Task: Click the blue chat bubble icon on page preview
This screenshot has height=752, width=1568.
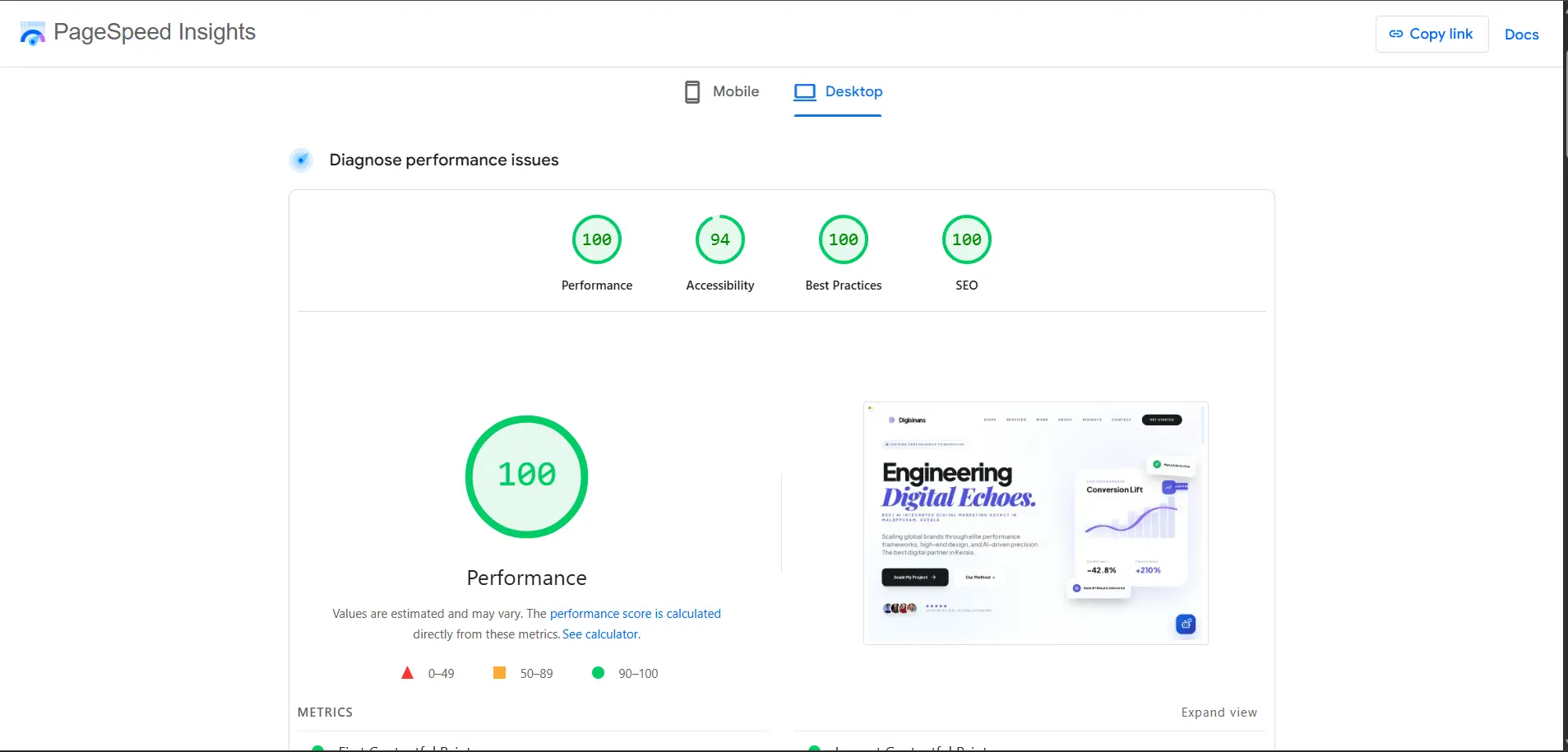Action: click(1186, 624)
